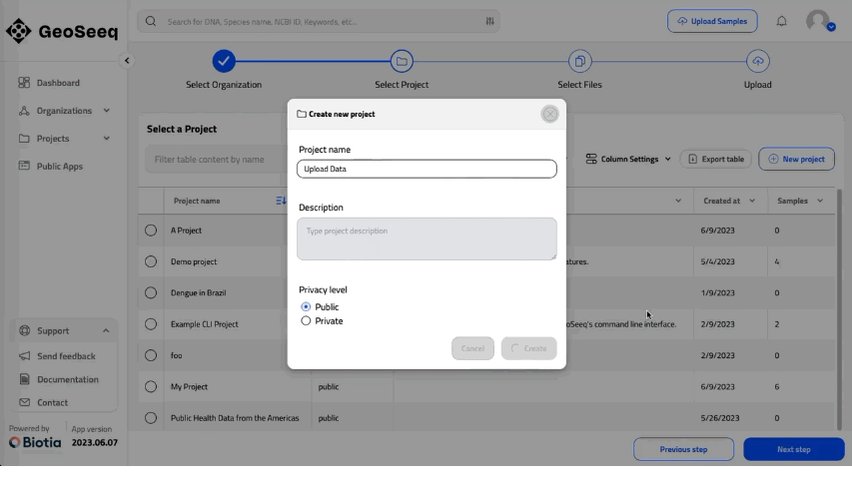Collapse the sidebar with the arrow button
The height and width of the screenshot is (479, 852).
click(x=127, y=61)
